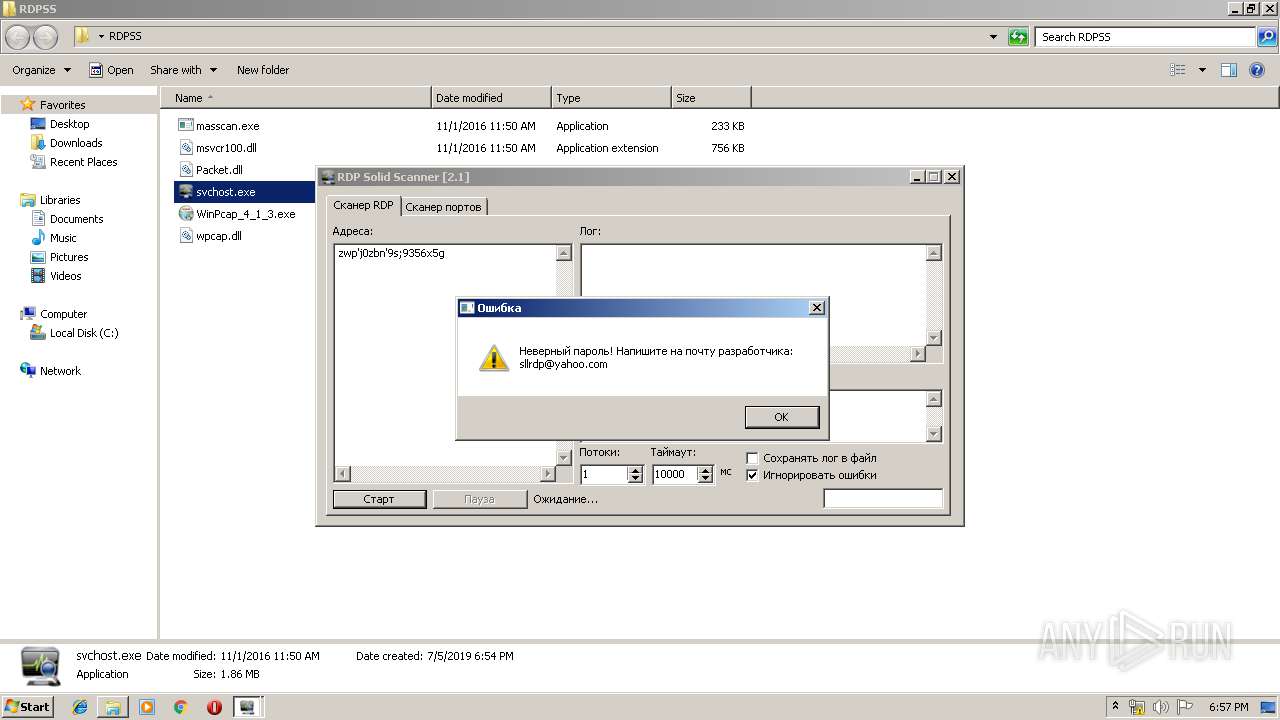
Task: Click the Адреса addresses text area
Action: (445, 354)
